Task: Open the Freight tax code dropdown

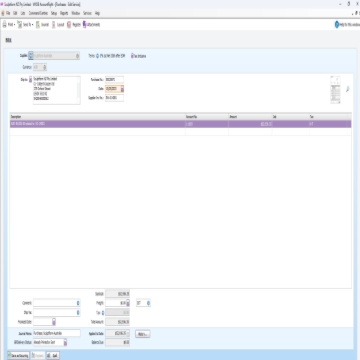Action: point(148,303)
